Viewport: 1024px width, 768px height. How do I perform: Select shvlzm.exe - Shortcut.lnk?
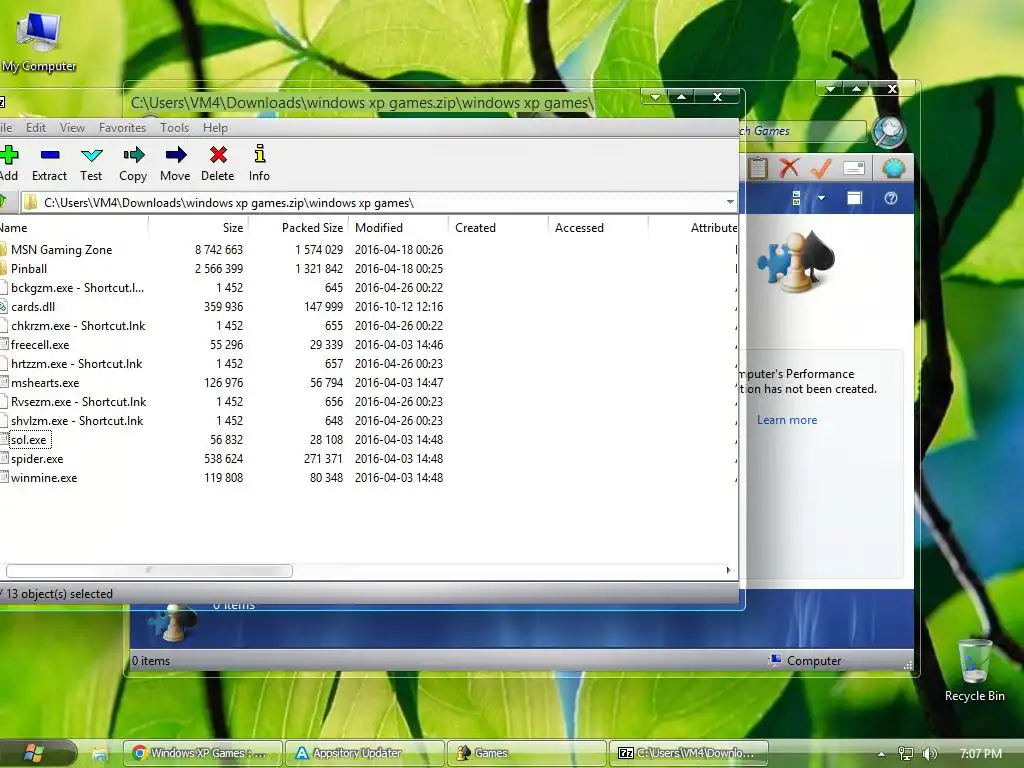tap(77, 420)
